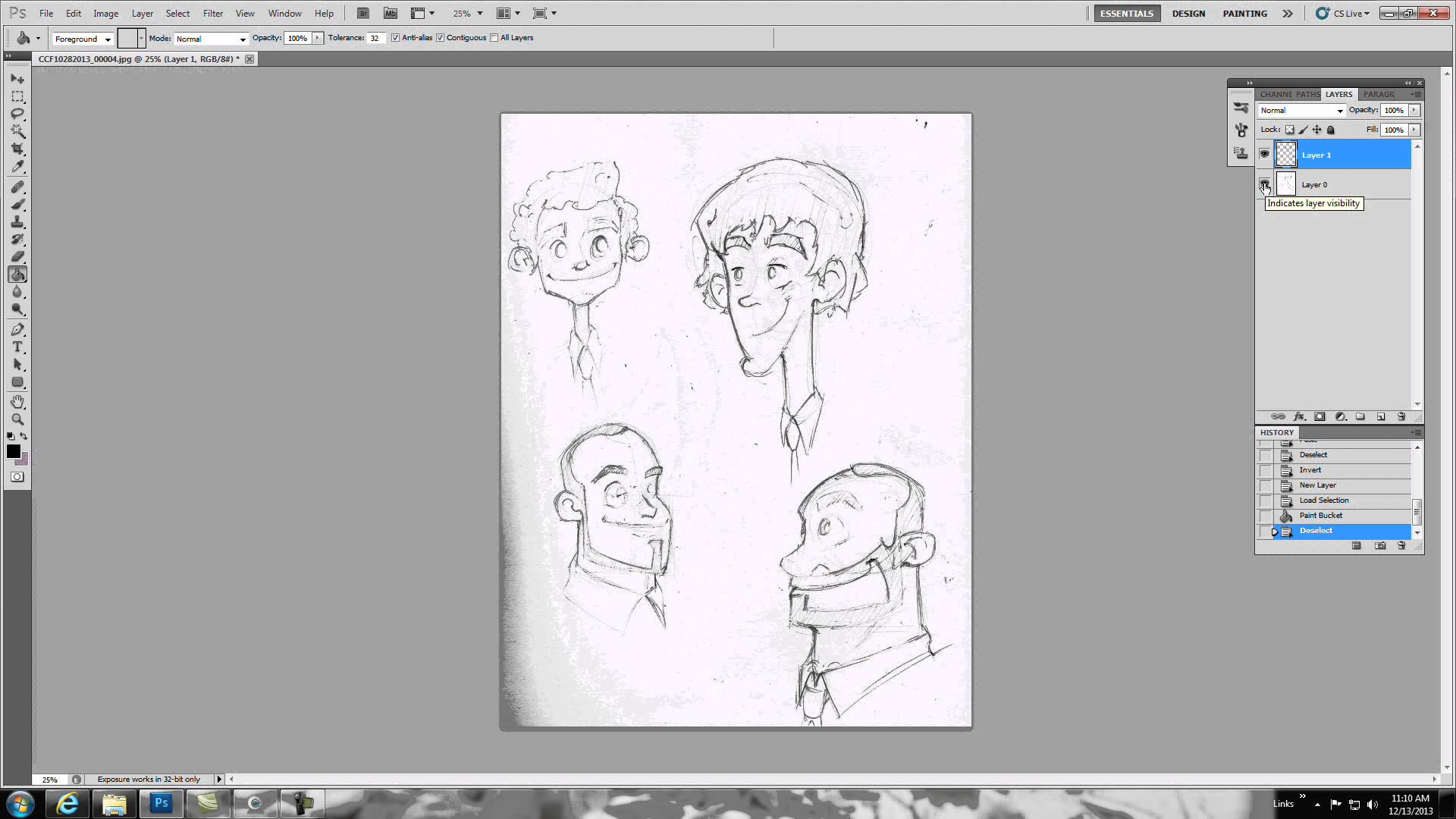The width and height of the screenshot is (1456, 819).
Task: Toggle Layer 0 visibility
Action: [1264, 184]
